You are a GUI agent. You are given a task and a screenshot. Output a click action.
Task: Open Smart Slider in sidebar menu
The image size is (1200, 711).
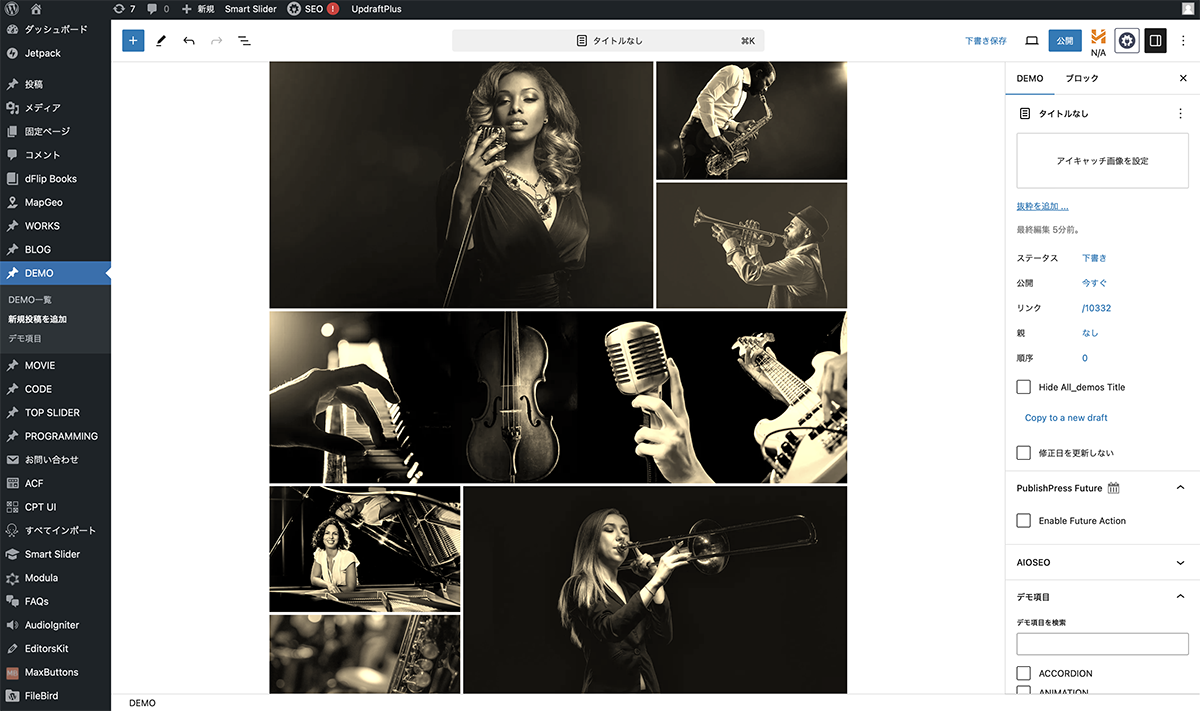tap(52, 554)
